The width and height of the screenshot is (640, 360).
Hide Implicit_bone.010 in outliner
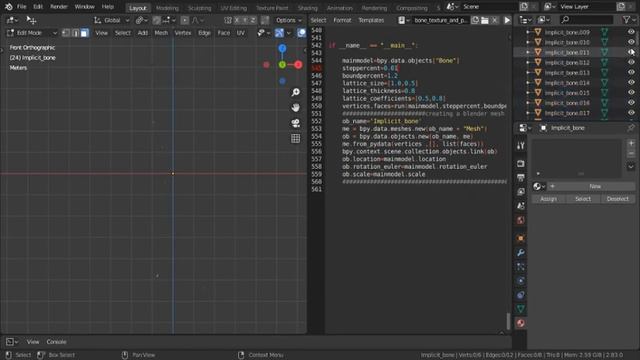coord(631,42)
